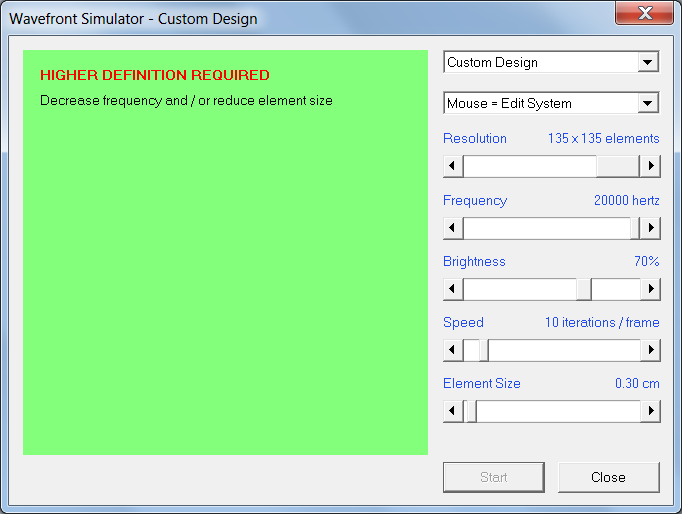Increase Element Size with the right arrow
This screenshot has width=682, height=514.
650,411
